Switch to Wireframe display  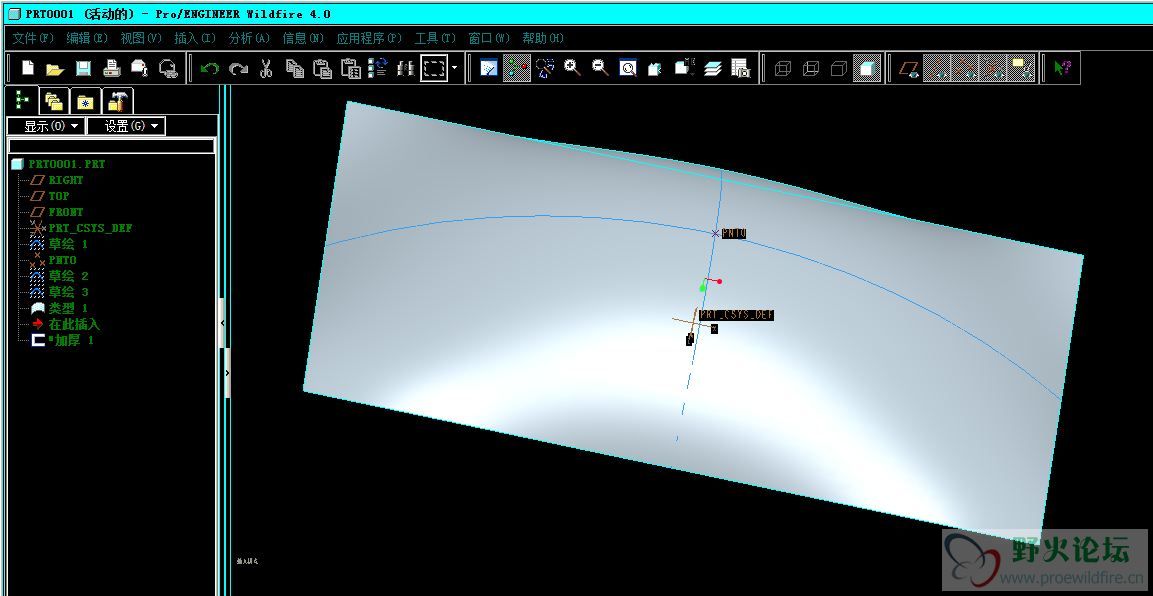(x=783, y=68)
